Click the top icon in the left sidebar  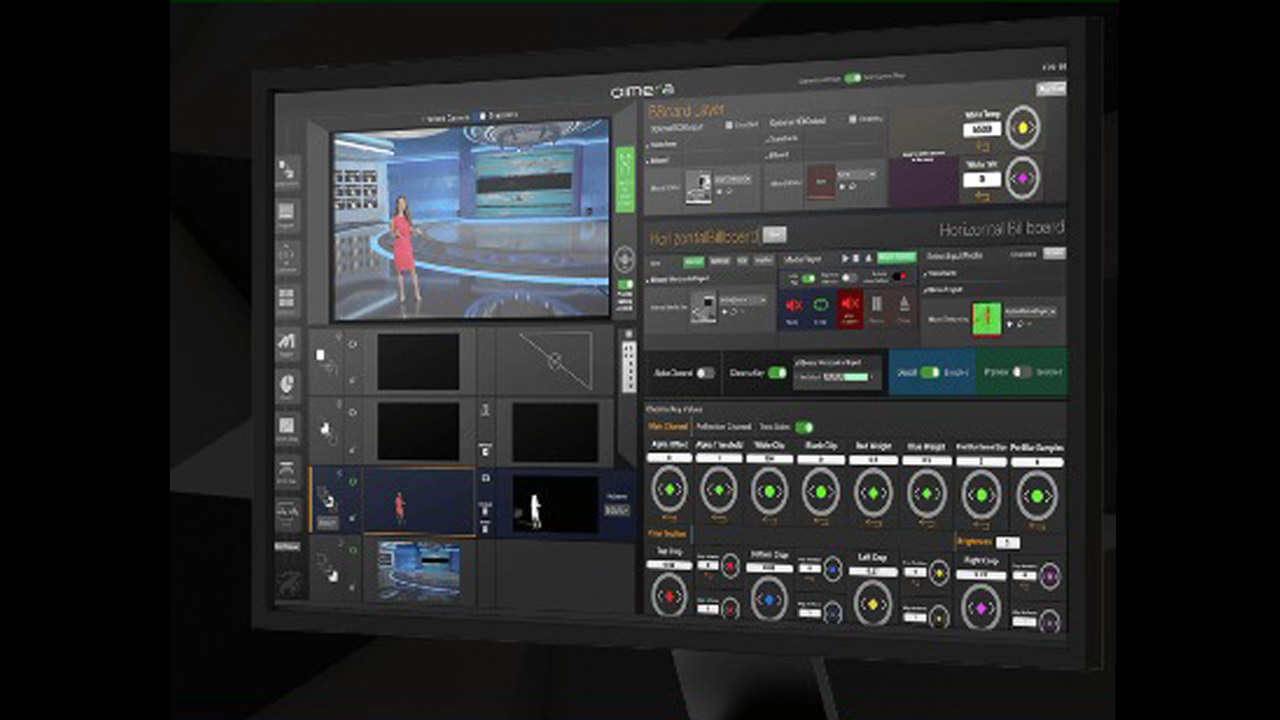click(x=287, y=170)
